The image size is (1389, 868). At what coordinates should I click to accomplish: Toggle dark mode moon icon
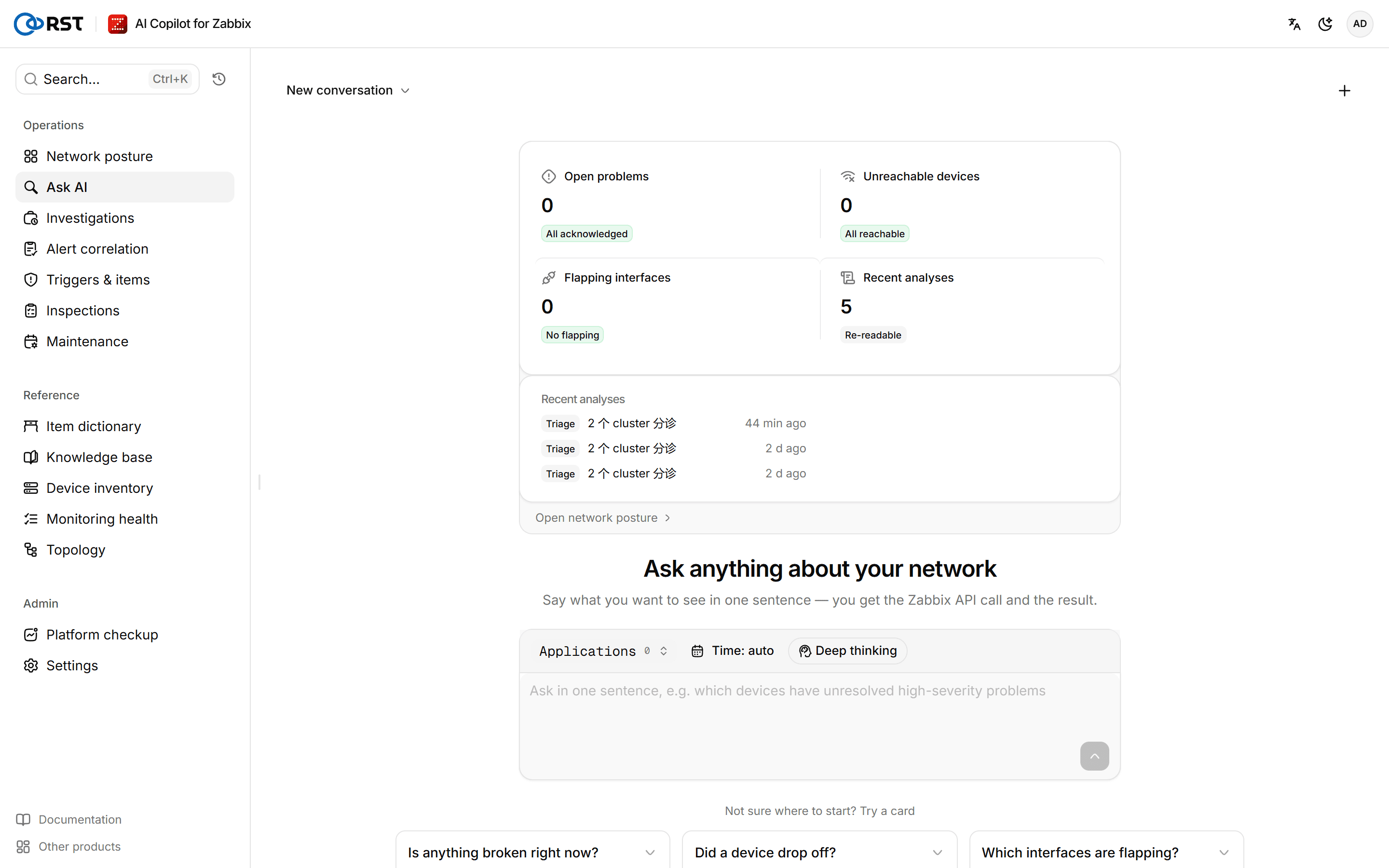pyautogui.click(x=1325, y=24)
